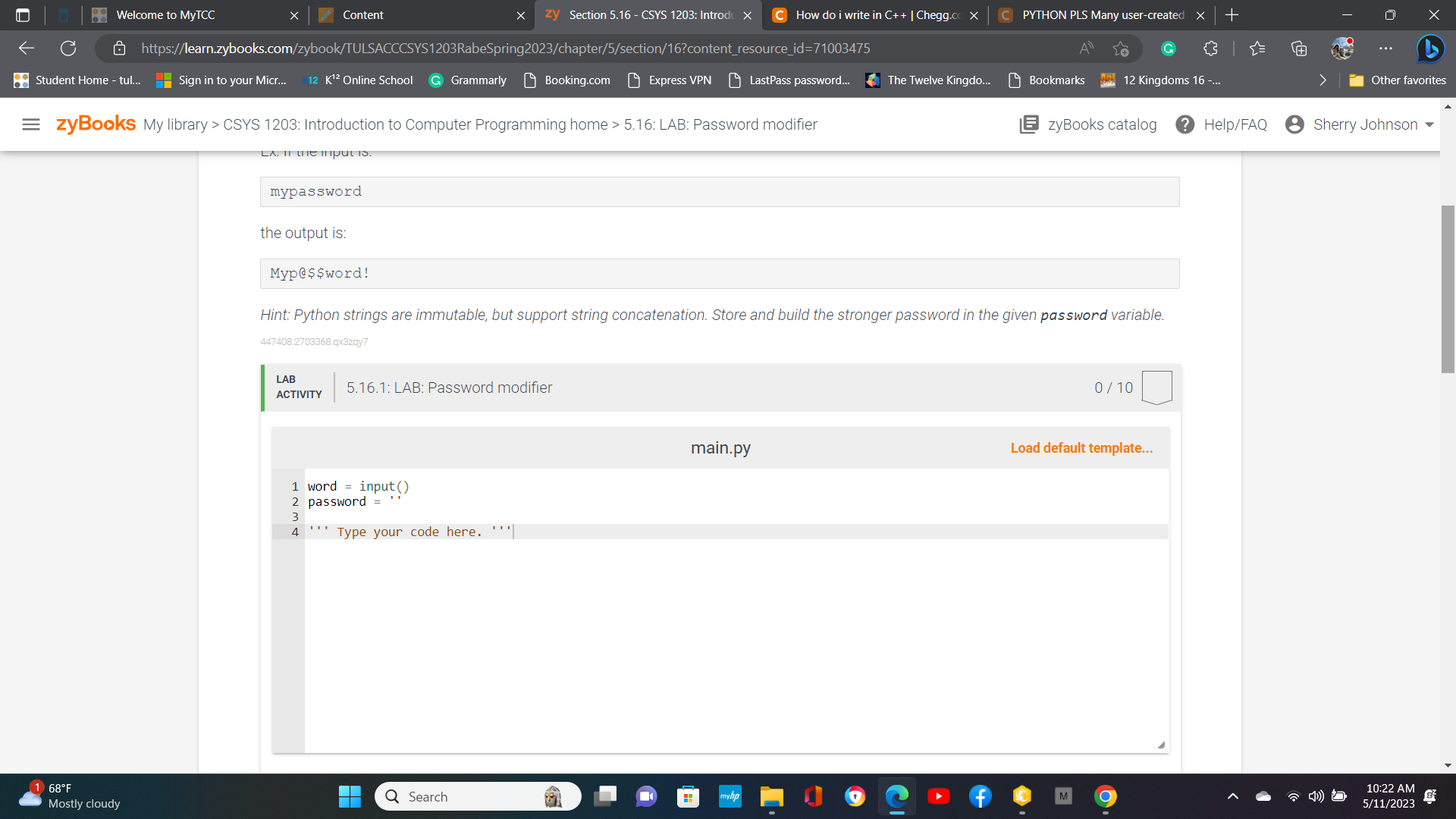
Task: Navigate to My library via breadcrumb
Action: [x=174, y=124]
